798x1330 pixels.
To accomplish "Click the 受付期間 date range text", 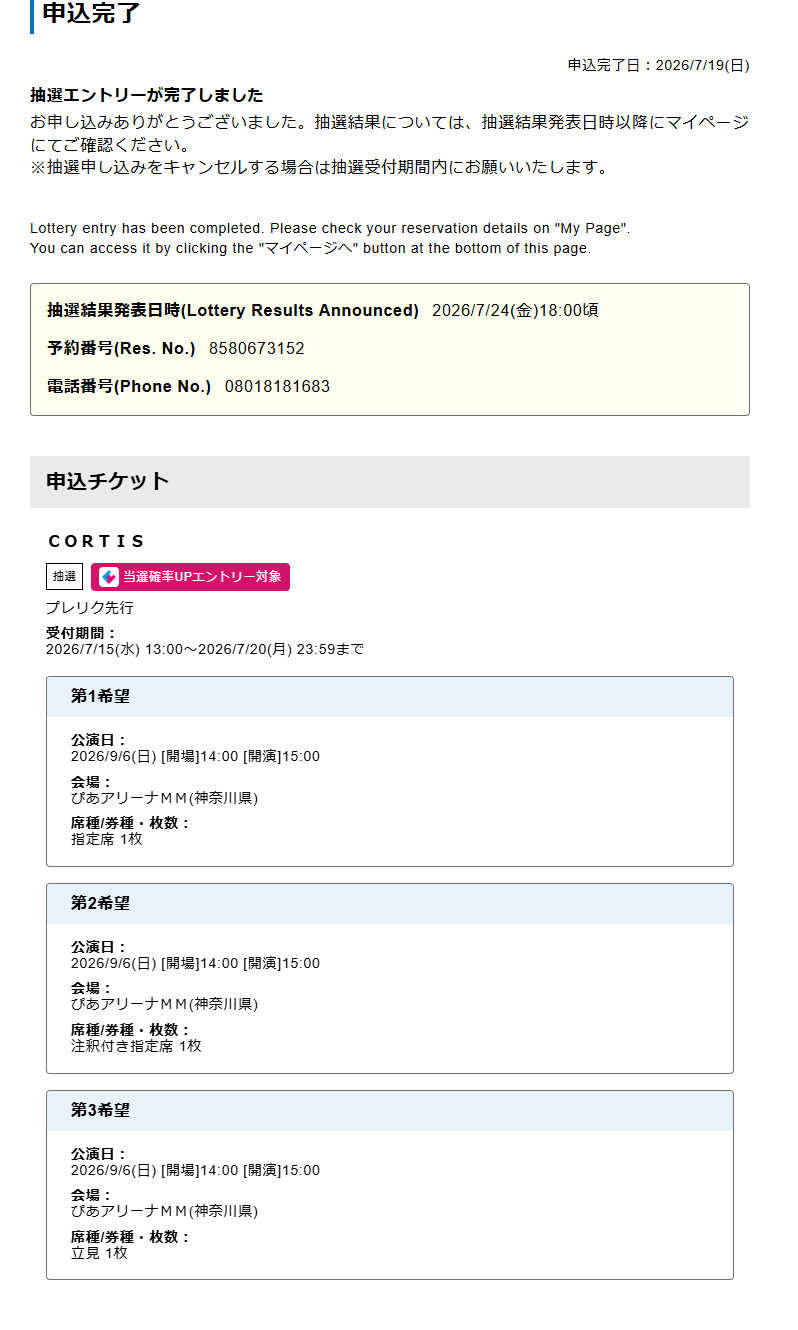I will coord(205,650).
